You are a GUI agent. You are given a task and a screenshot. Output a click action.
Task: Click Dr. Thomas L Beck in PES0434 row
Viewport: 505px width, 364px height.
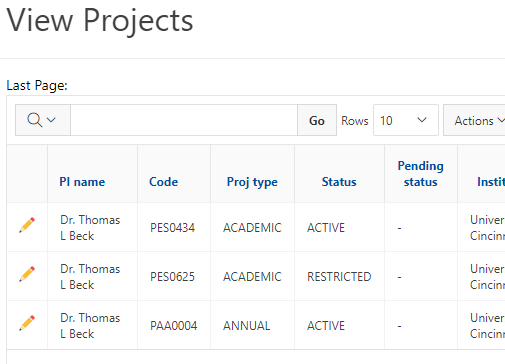[90, 228]
